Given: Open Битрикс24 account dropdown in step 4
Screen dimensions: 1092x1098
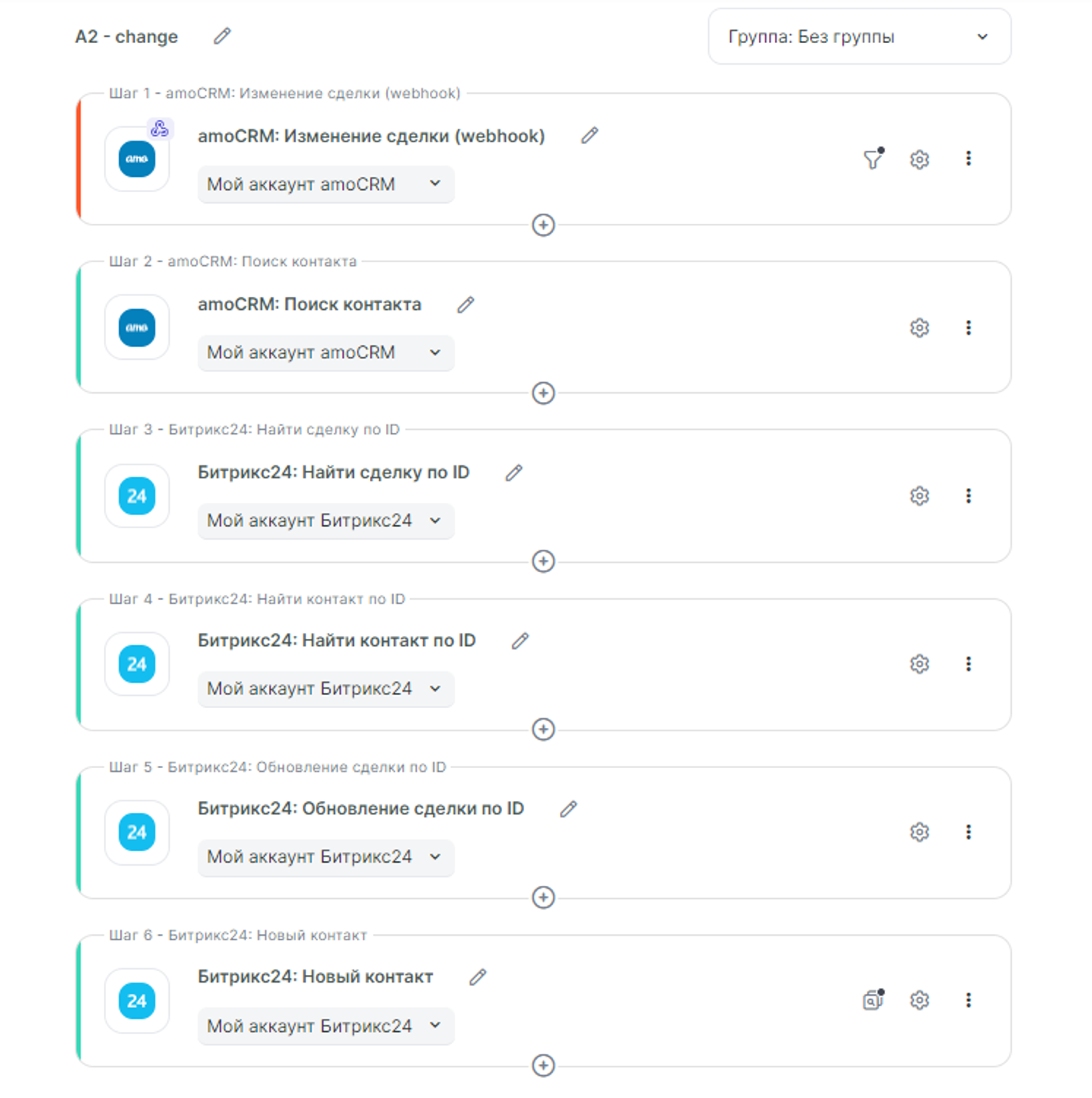Looking at the screenshot, I should 325,689.
